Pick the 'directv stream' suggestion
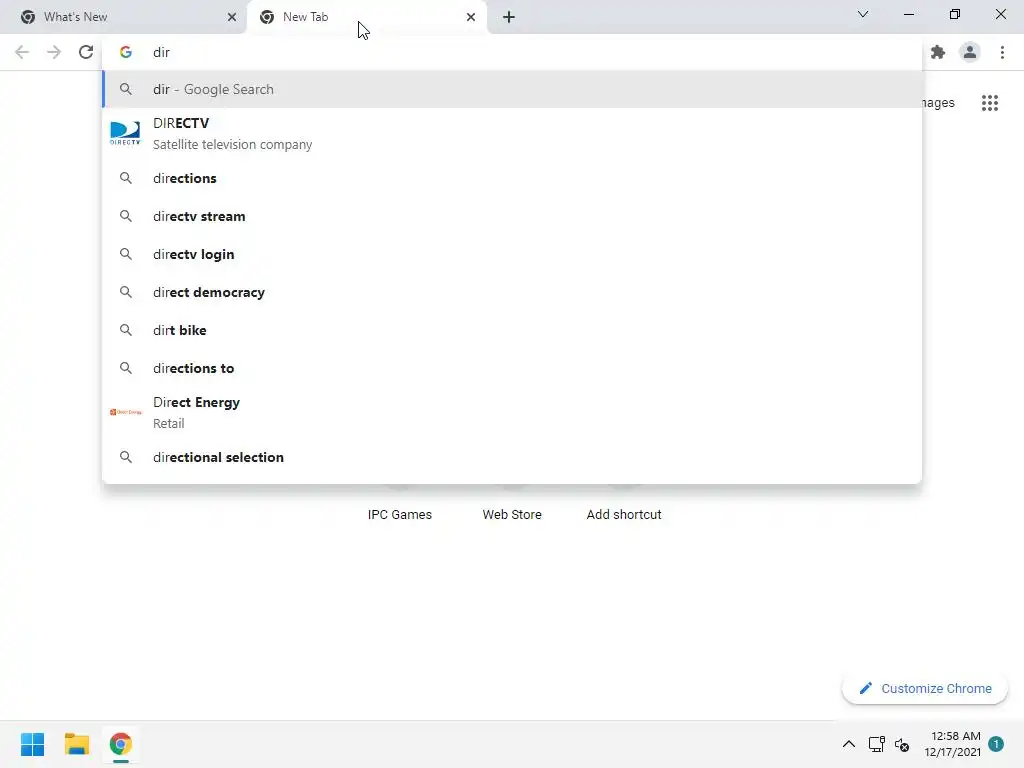Image resolution: width=1024 pixels, height=768 pixels. (x=513, y=216)
